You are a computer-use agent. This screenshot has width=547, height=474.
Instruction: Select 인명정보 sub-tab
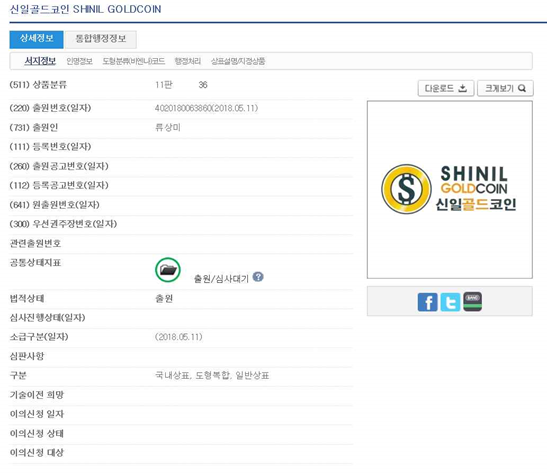[80, 61]
